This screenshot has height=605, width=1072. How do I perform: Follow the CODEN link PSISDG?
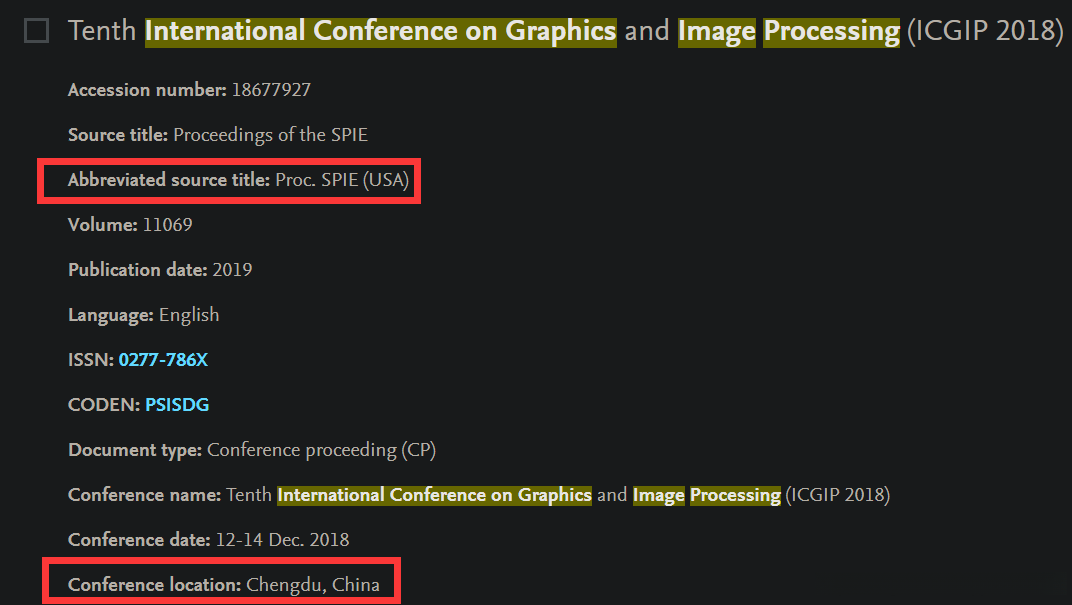(x=177, y=405)
